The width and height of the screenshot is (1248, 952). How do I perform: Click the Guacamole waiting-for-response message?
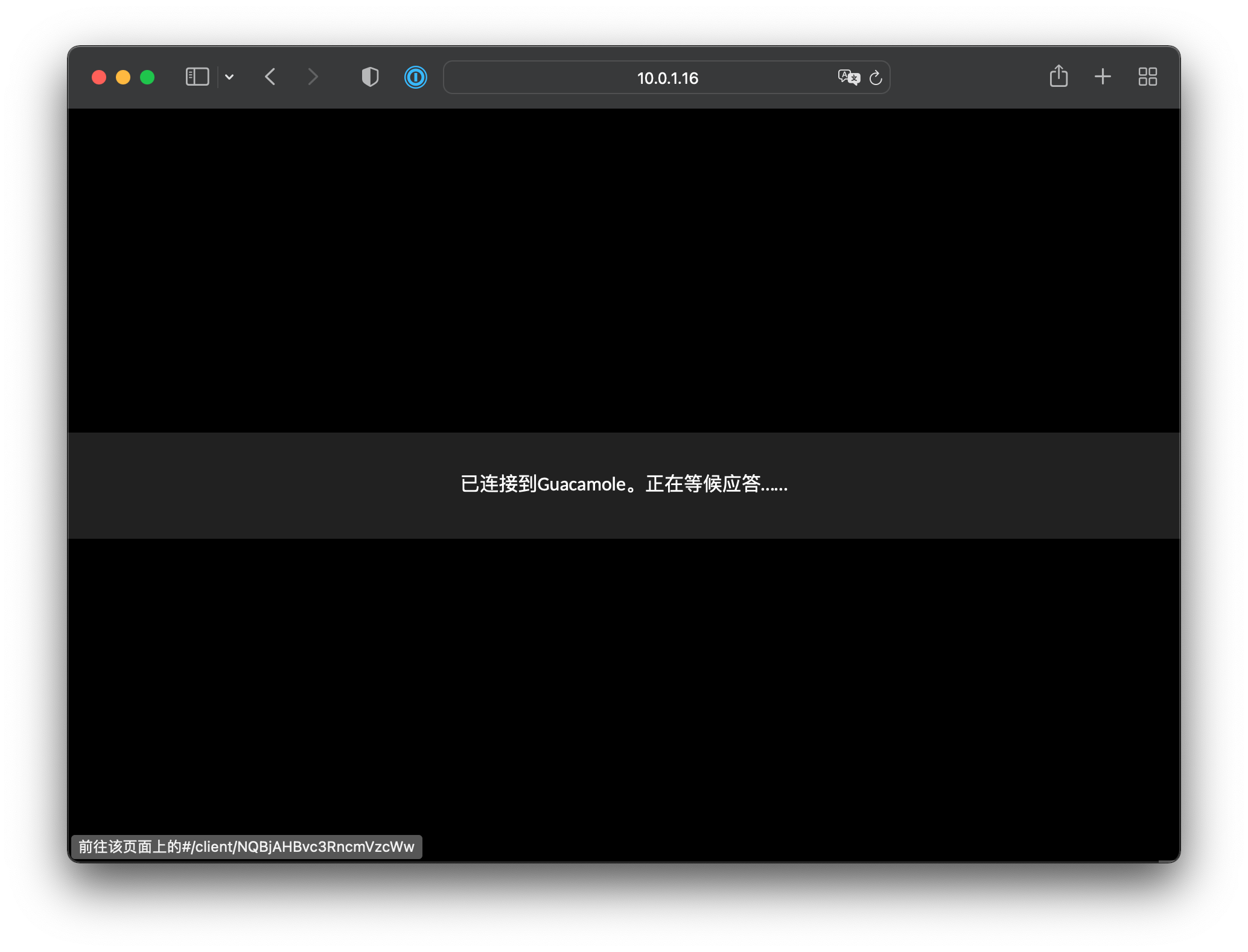(624, 484)
